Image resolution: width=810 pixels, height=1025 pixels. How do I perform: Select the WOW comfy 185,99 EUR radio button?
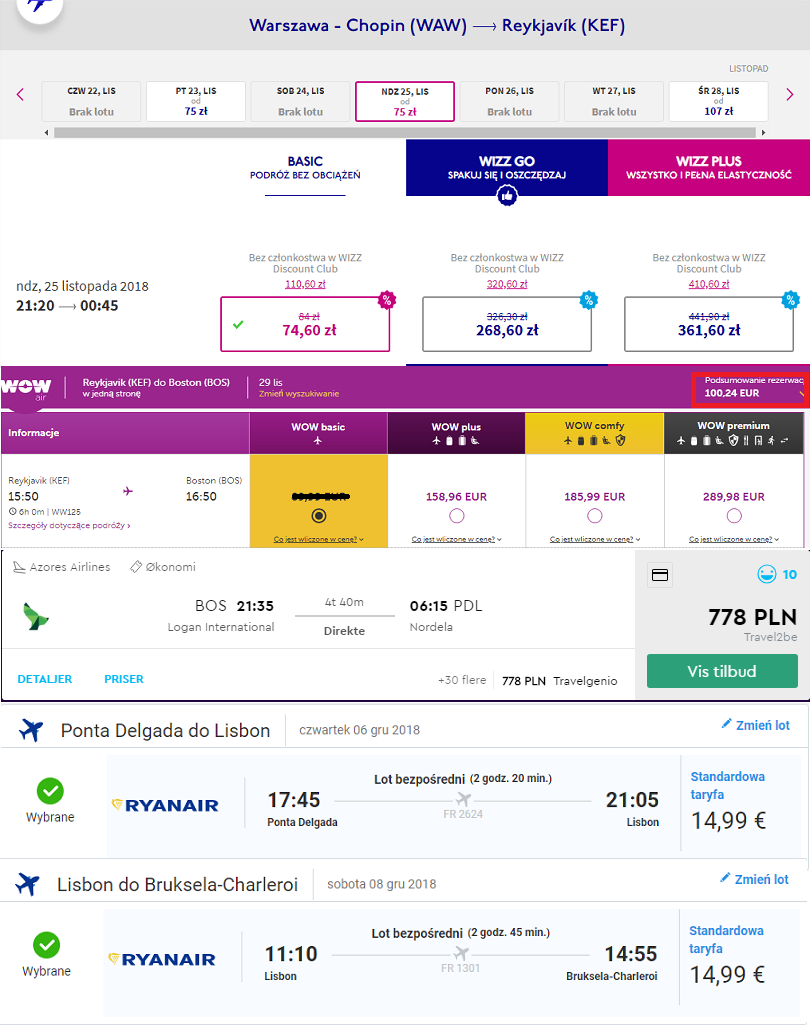[x=594, y=516]
